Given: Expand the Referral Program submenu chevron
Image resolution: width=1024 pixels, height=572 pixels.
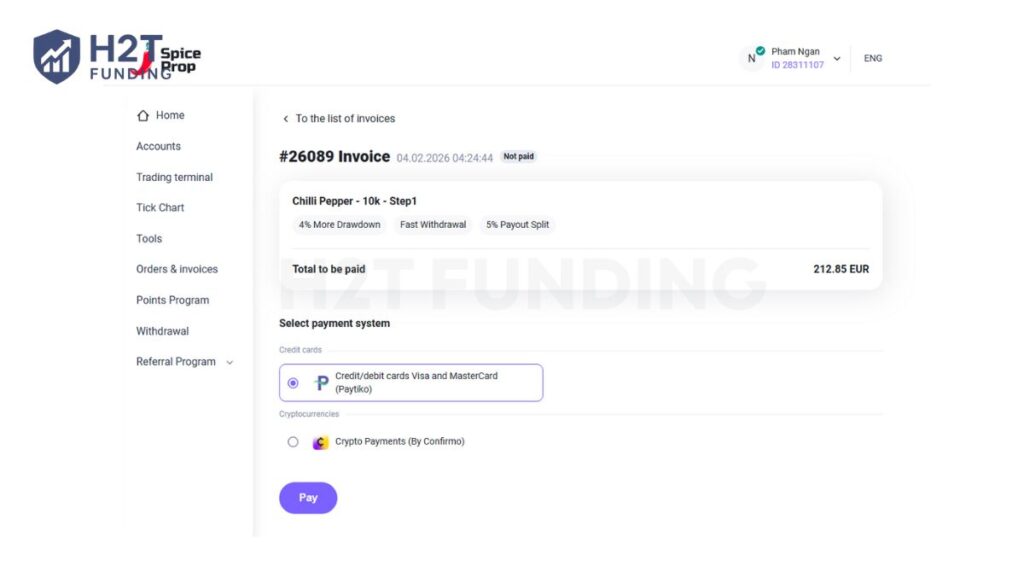Looking at the screenshot, I should (230, 362).
